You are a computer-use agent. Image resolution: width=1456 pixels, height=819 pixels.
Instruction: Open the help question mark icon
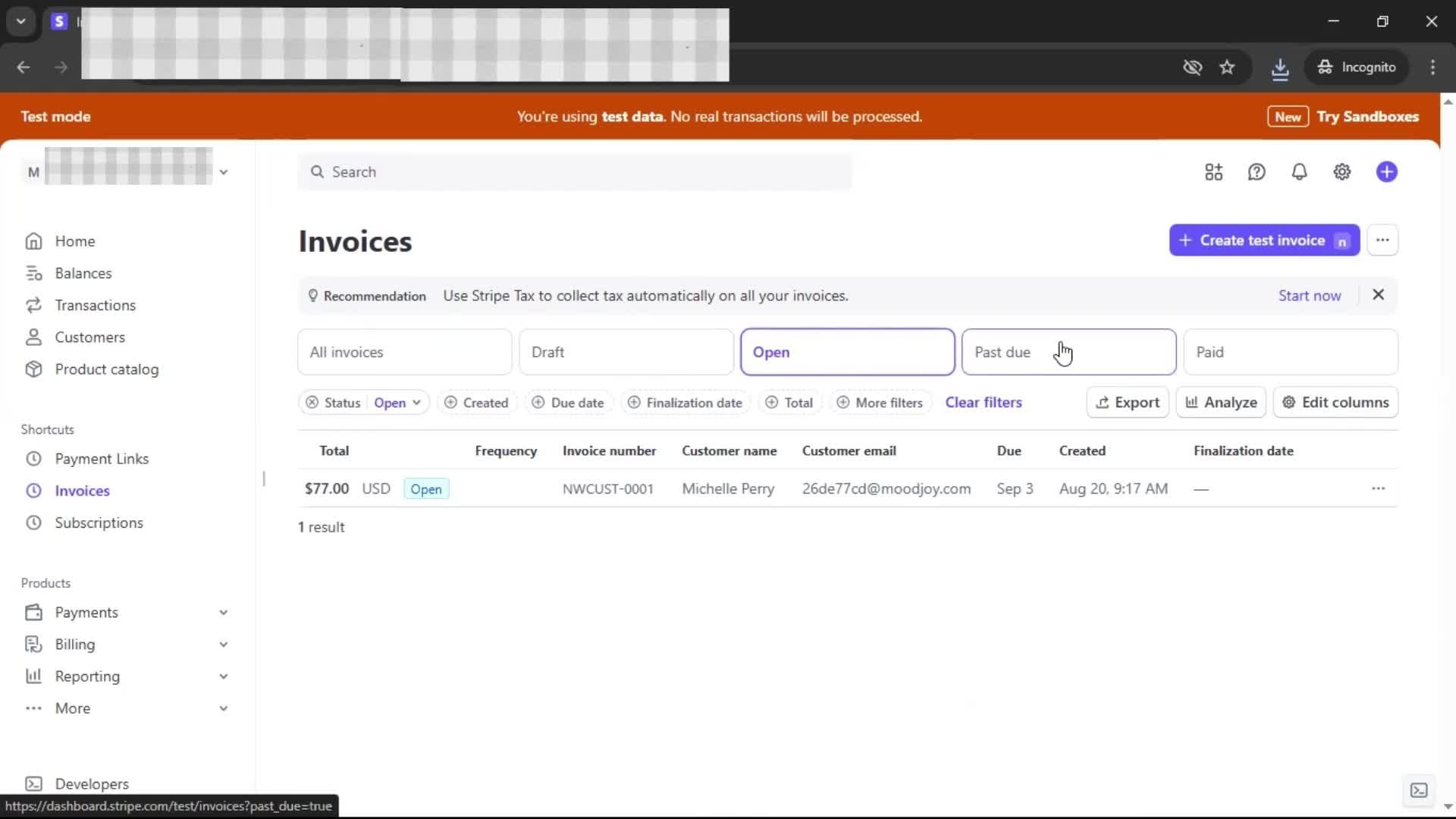[1257, 172]
